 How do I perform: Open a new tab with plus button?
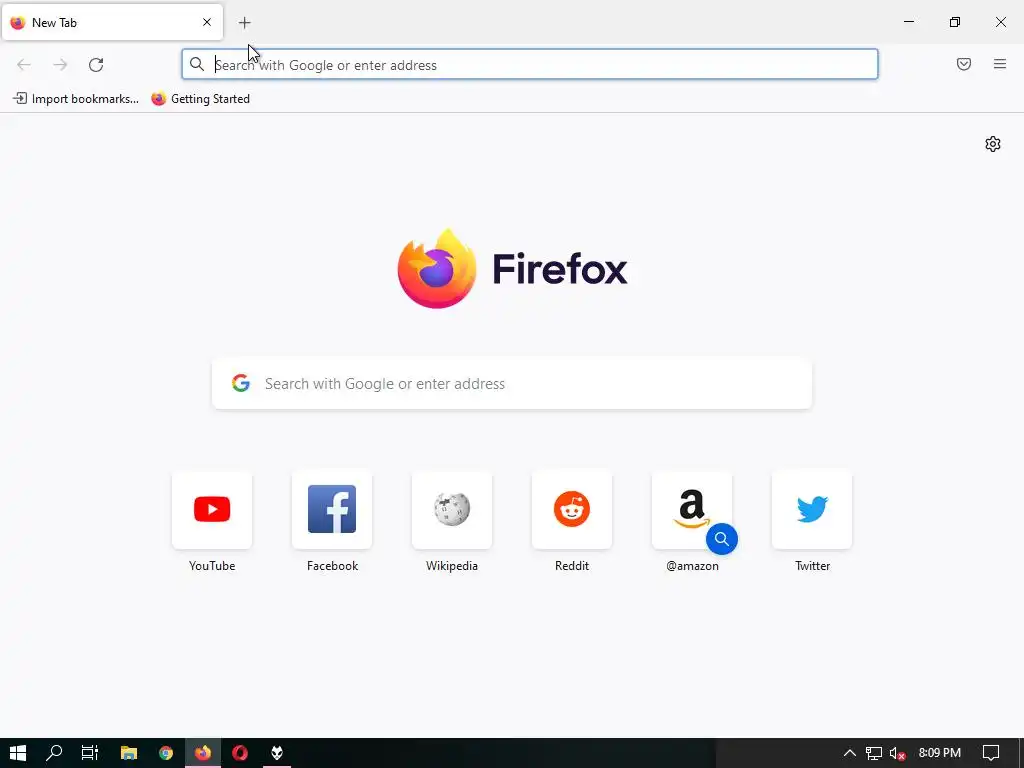tap(244, 23)
